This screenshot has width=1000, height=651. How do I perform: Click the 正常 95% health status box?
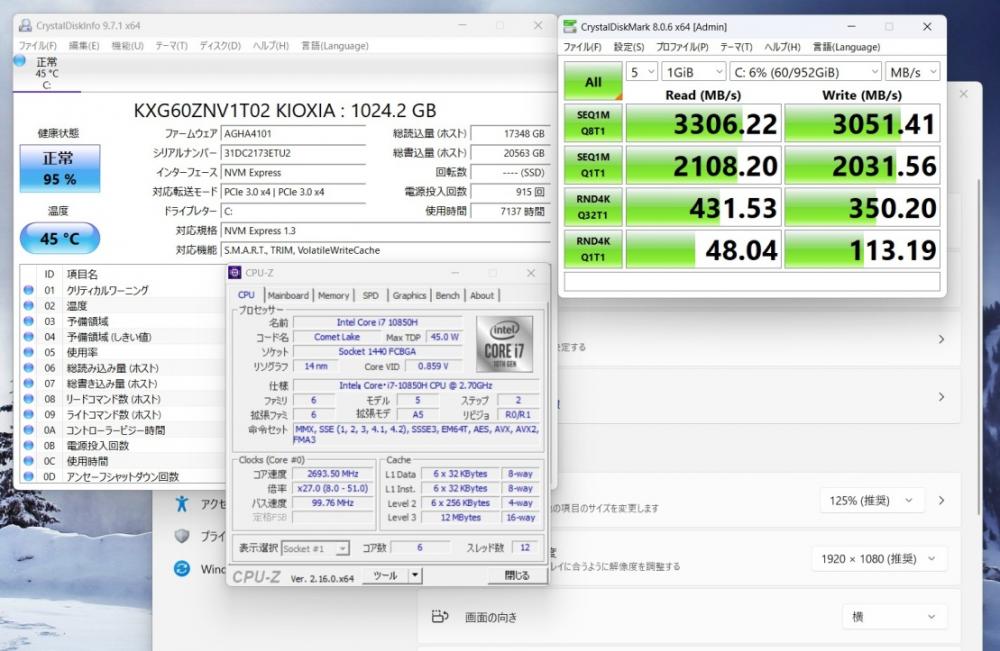(x=59, y=169)
